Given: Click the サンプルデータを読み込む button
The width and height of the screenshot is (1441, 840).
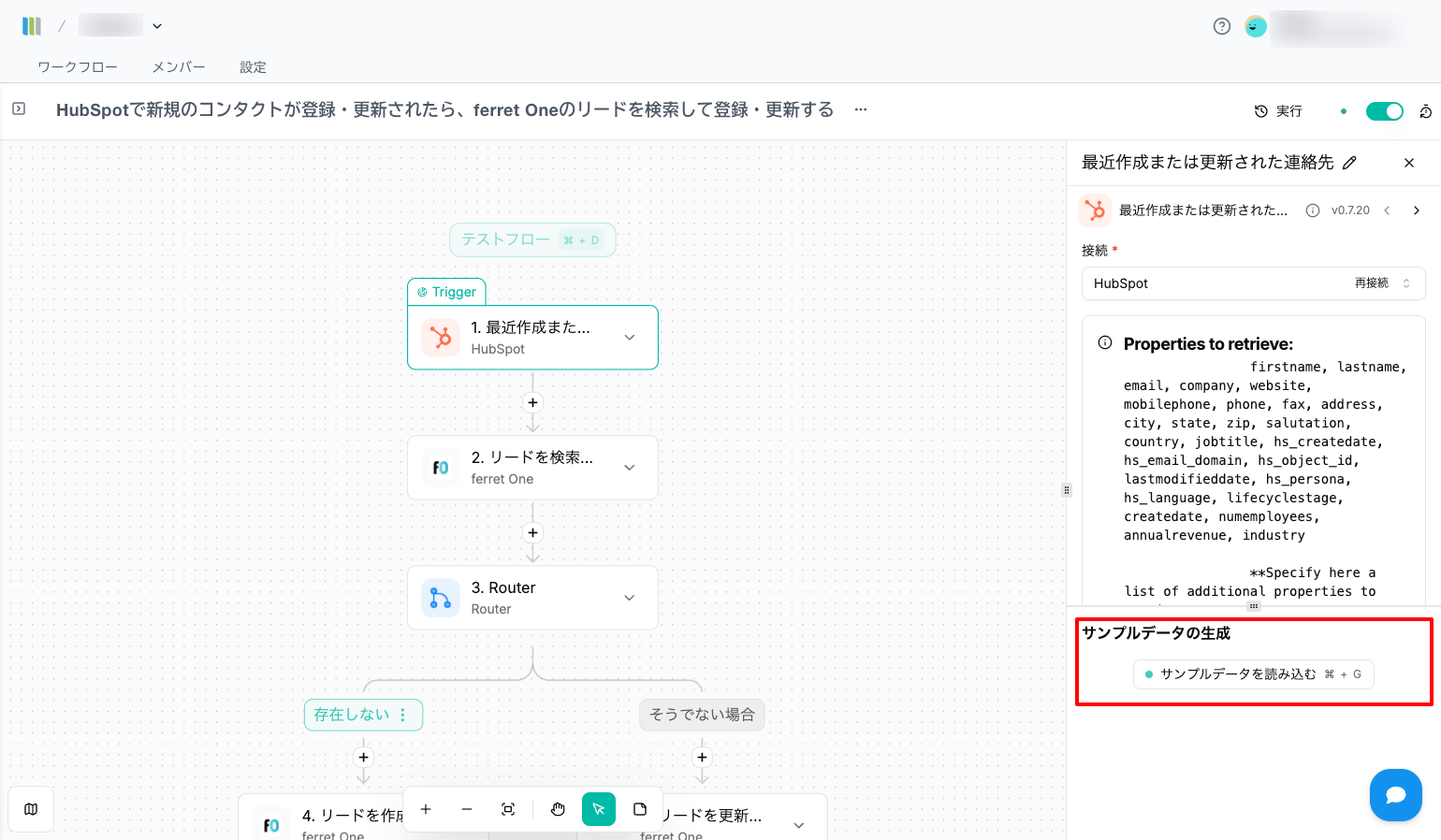Looking at the screenshot, I should click(1253, 674).
